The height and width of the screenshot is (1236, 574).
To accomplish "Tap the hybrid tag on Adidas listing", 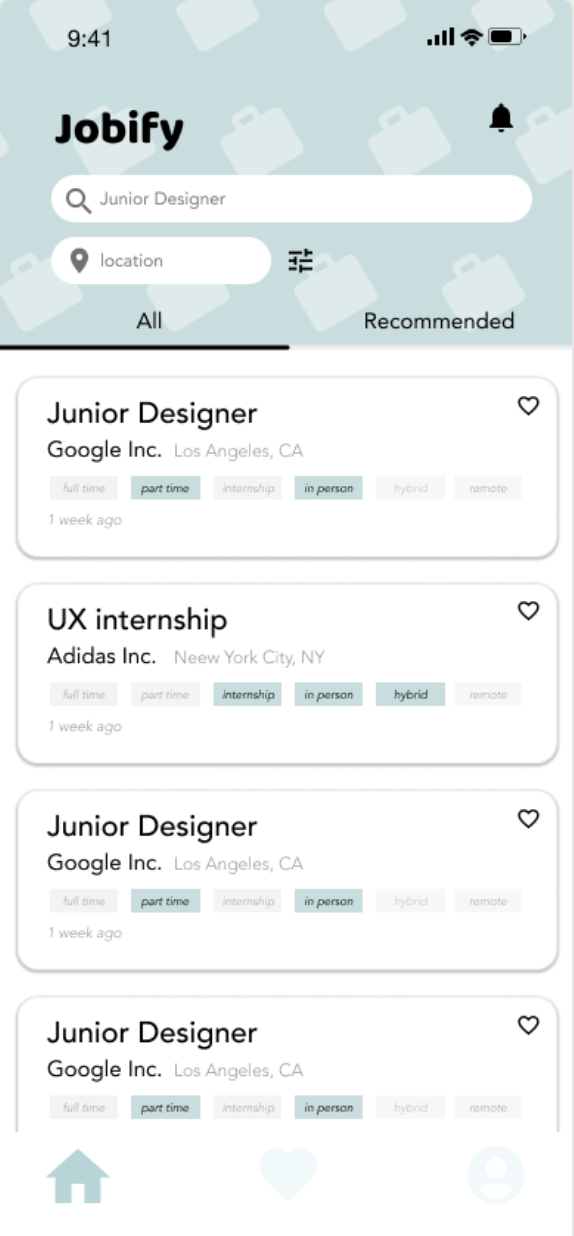I will (410, 694).
